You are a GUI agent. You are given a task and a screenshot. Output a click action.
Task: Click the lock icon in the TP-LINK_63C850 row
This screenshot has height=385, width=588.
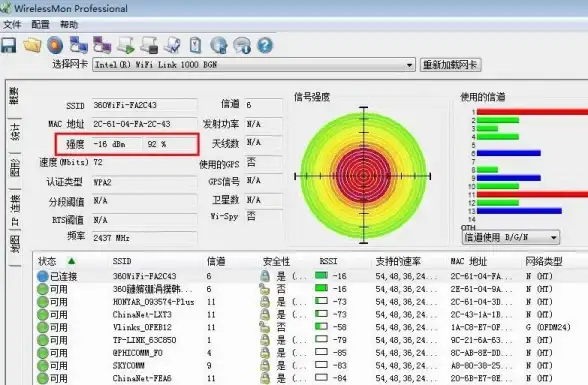[x=265, y=340]
